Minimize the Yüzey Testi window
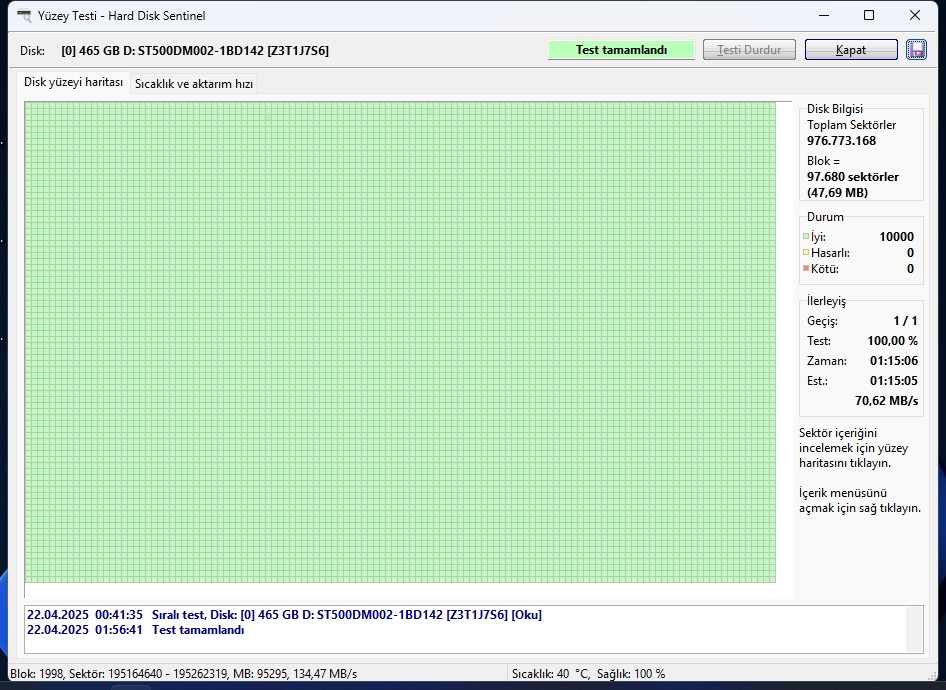 [824, 15]
